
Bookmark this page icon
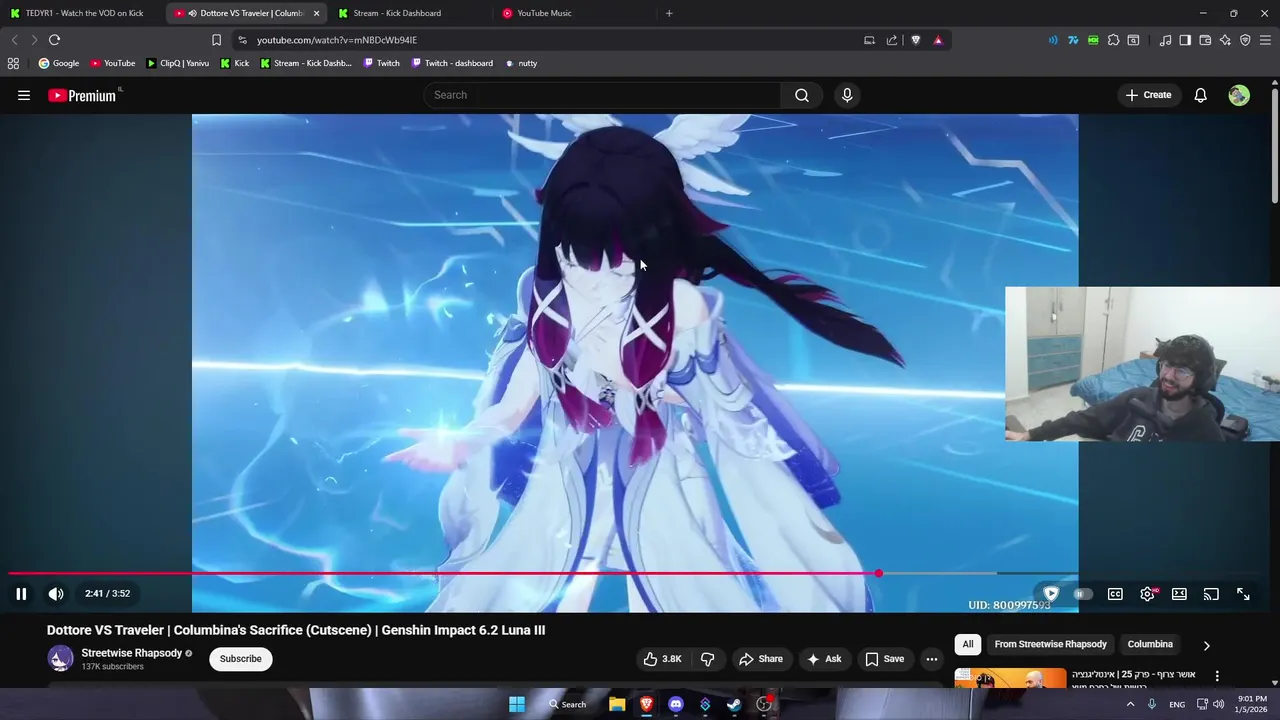pyautogui.click(x=216, y=40)
